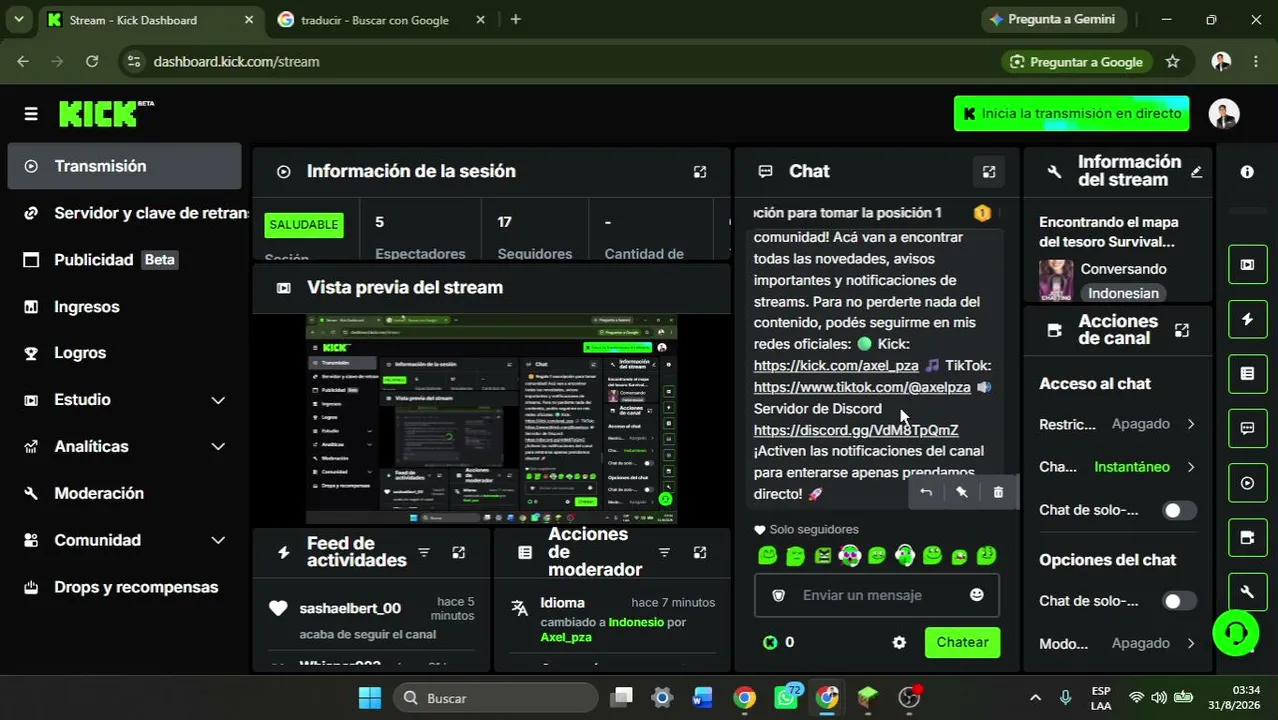
Task: Switch to the traducir Google tab
Action: pos(380,20)
